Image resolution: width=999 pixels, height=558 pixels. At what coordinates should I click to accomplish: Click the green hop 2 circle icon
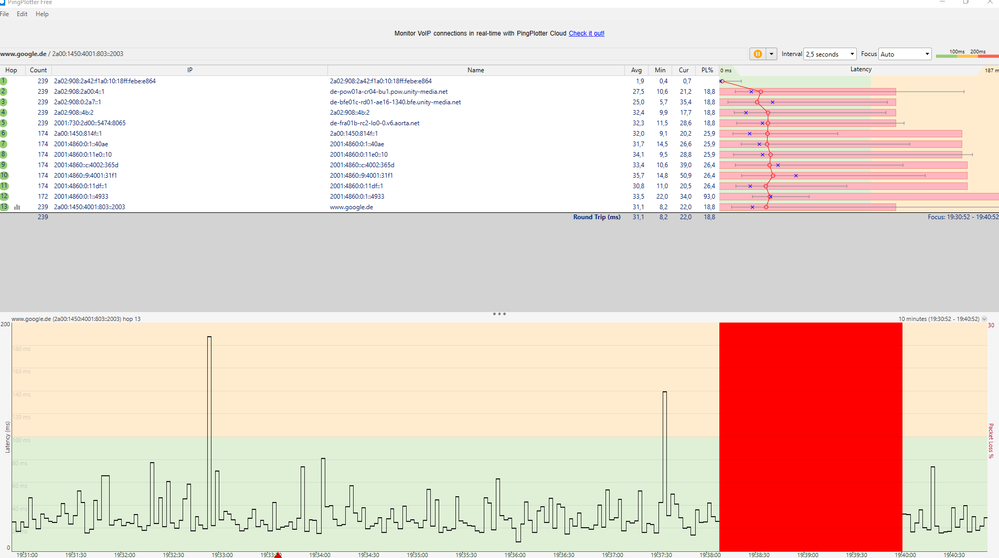coord(3,92)
